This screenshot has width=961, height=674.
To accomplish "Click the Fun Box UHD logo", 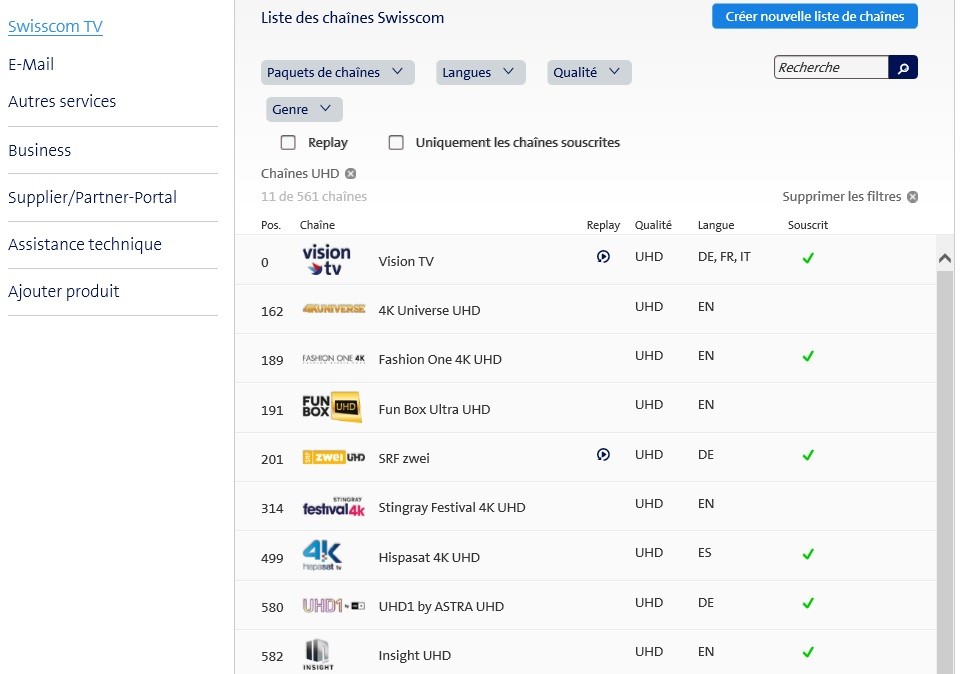I will (x=332, y=408).
